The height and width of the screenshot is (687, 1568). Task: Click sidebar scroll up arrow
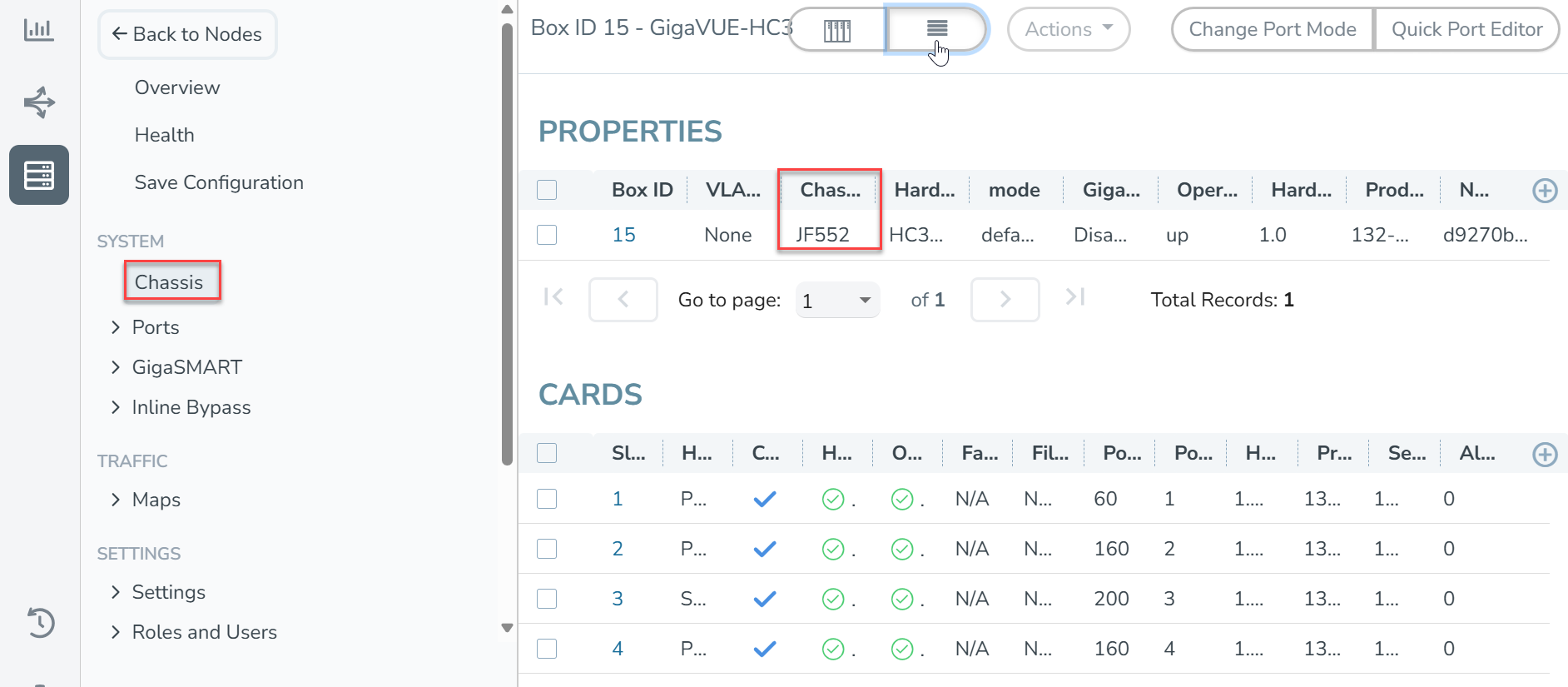click(508, 10)
